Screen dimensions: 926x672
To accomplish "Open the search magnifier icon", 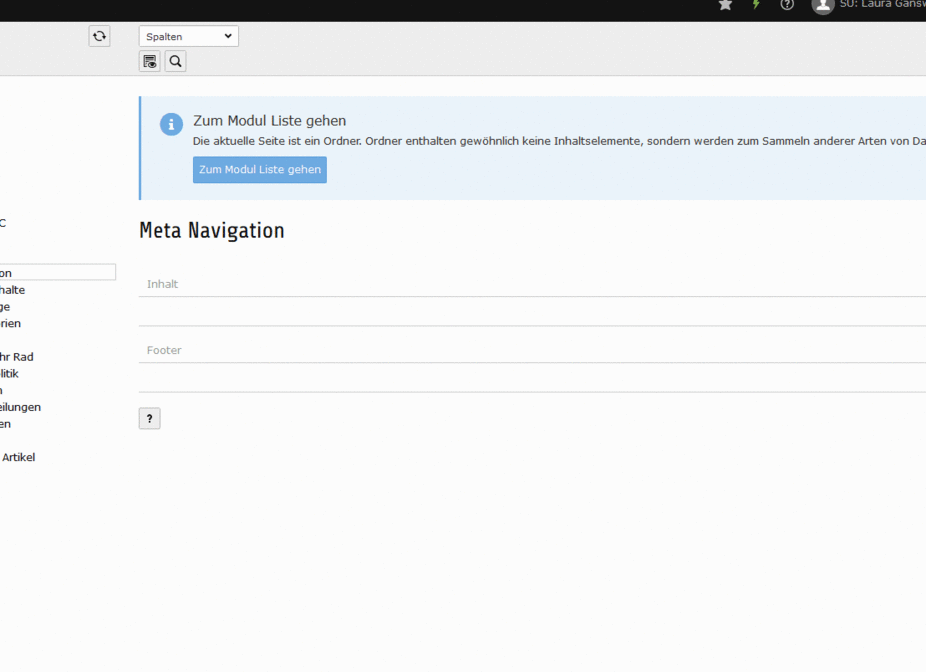I will click(x=175, y=62).
